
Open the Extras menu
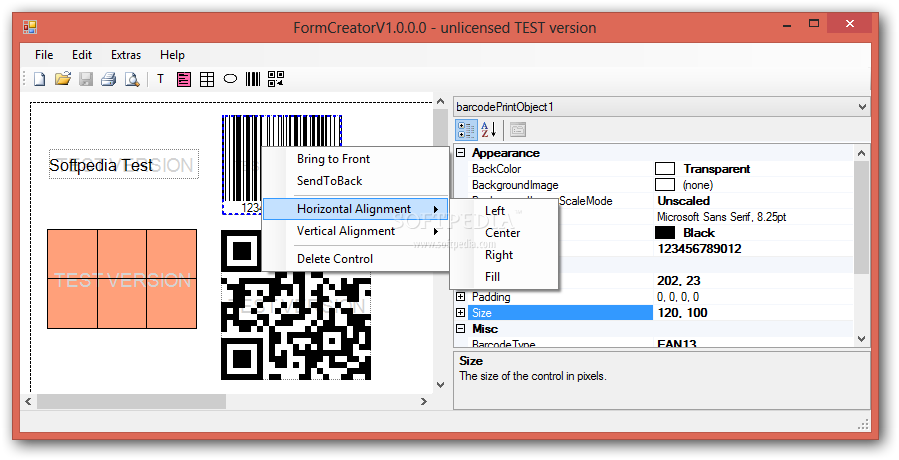pyautogui.click(x=126, y=55)
